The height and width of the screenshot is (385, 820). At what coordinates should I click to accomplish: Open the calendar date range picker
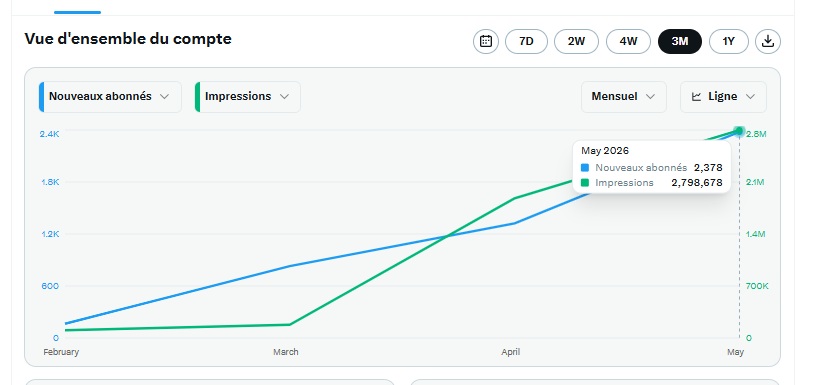tap(486, 41)
